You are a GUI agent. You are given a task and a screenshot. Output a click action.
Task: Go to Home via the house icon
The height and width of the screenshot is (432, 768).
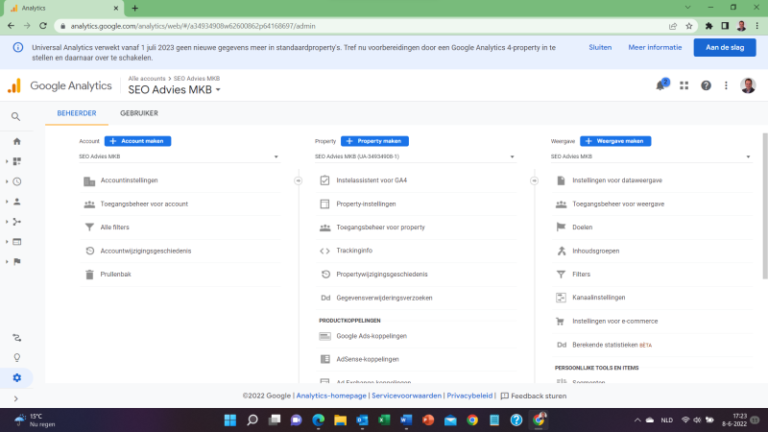coord(17,142)
